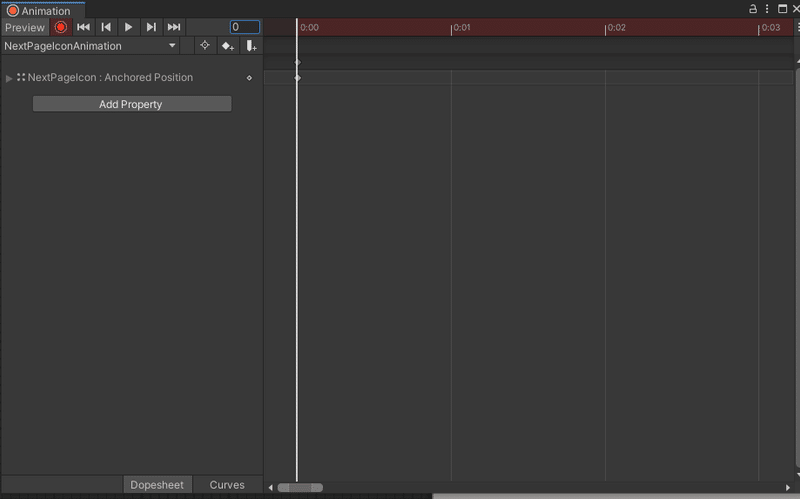The height and width of the screenshot is (499, 800).
Task: Open the Animation window kebab options menu
Action: [x=767, y=9]
